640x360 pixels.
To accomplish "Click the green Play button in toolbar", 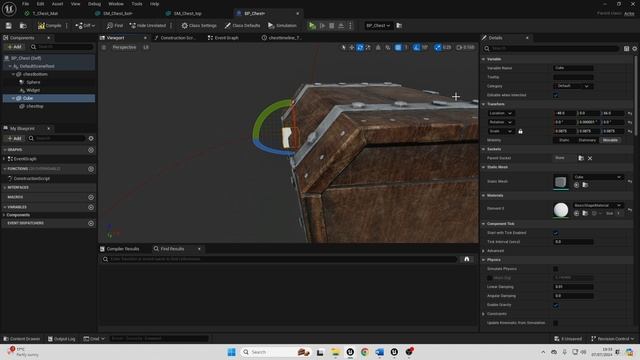I will pyautogui.click(x=312, y=25).
